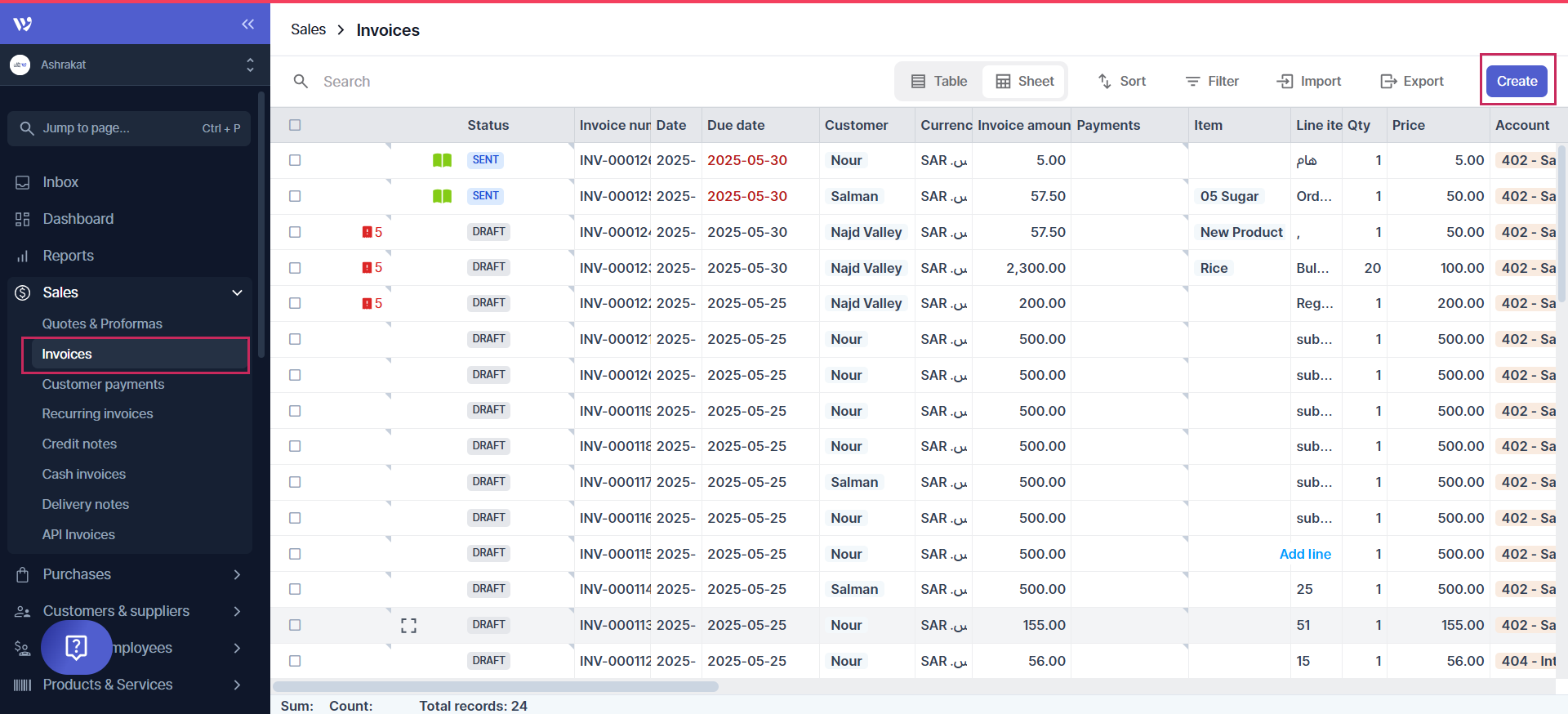Switch to Sheet view
This screenshot has width=1568, height=714.
click(x=1024, y=81)
